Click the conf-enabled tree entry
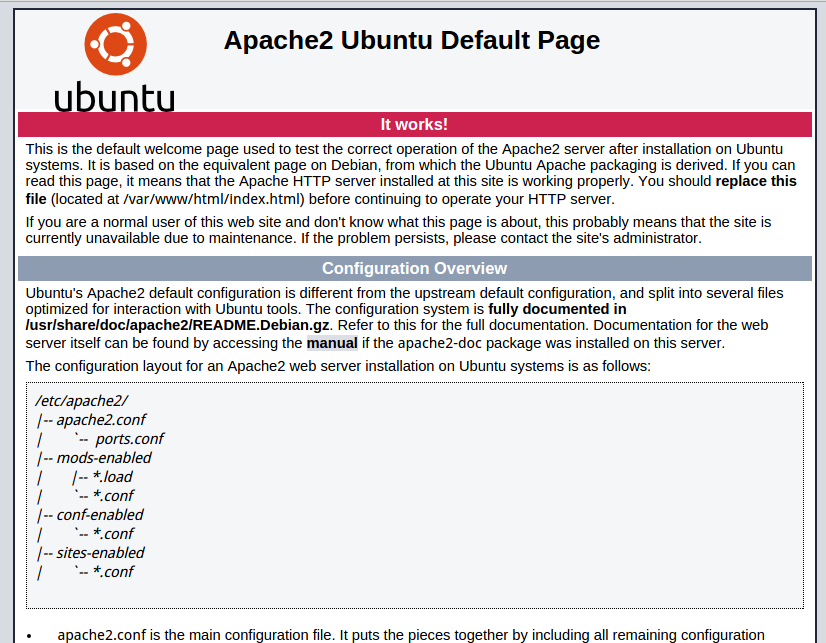The image size is (826, 643). 100,515
